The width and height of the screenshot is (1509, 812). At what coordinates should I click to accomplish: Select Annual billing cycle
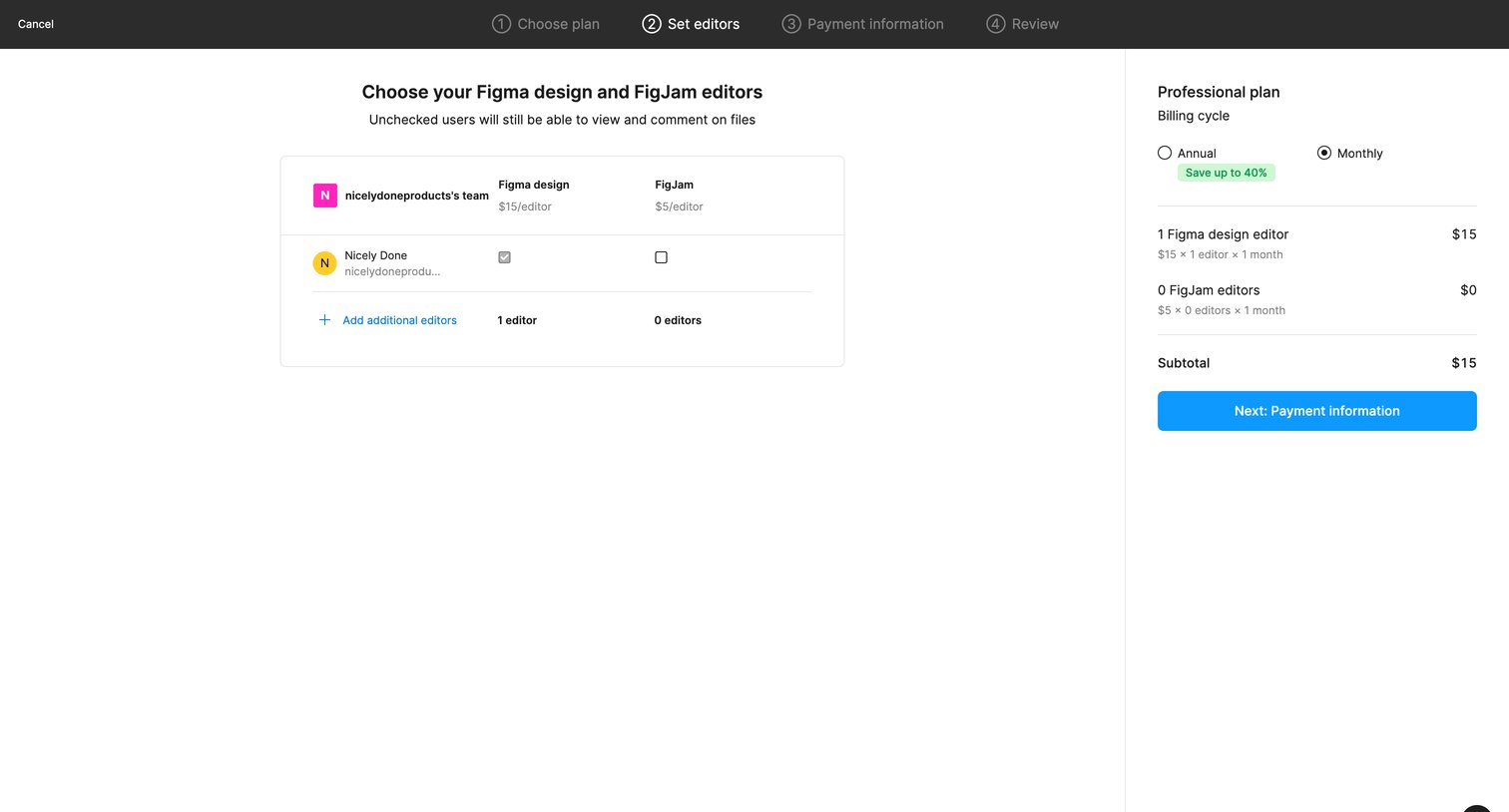tap(1165, 153)
